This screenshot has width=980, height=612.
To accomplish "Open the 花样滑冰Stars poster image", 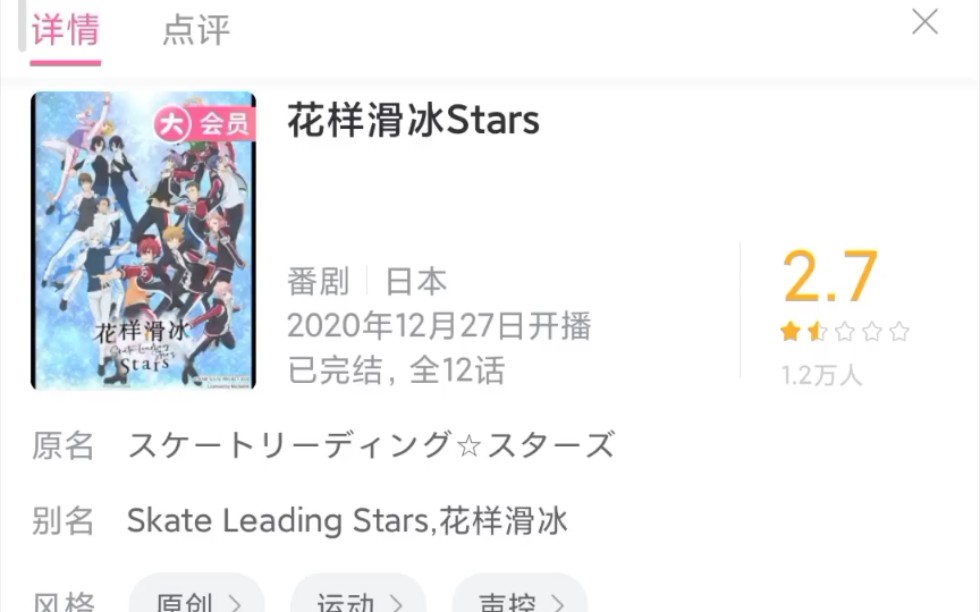I will (x=143, y=241).
